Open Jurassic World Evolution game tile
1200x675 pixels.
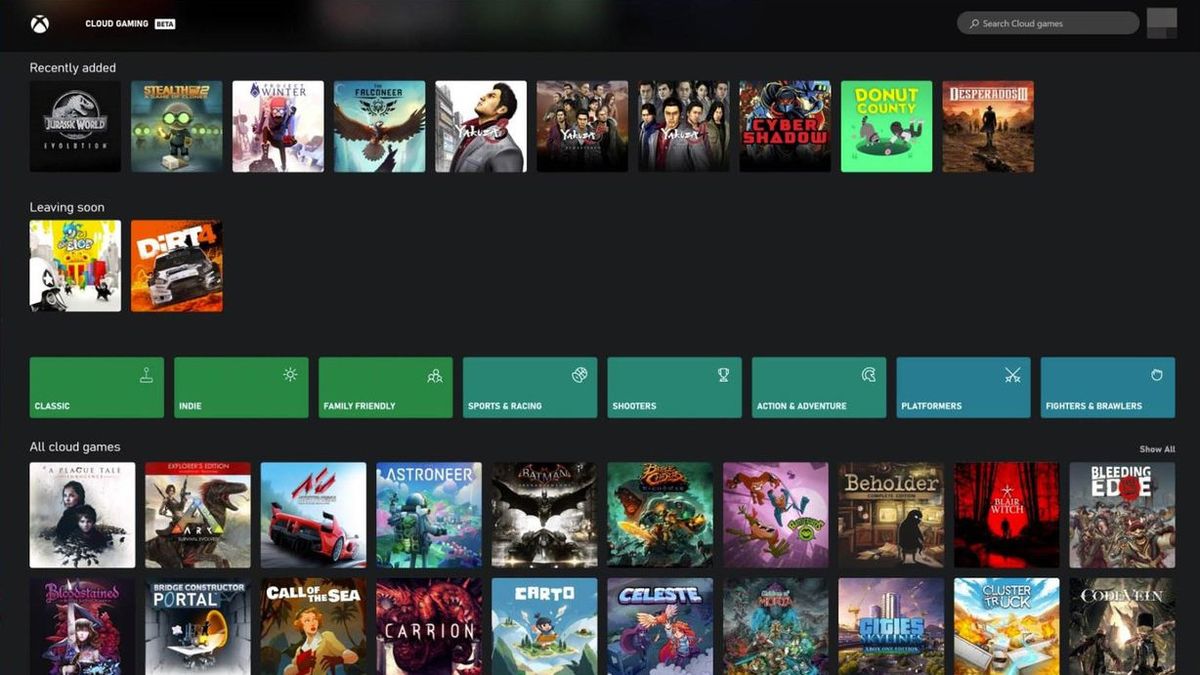tap(75, 127)
